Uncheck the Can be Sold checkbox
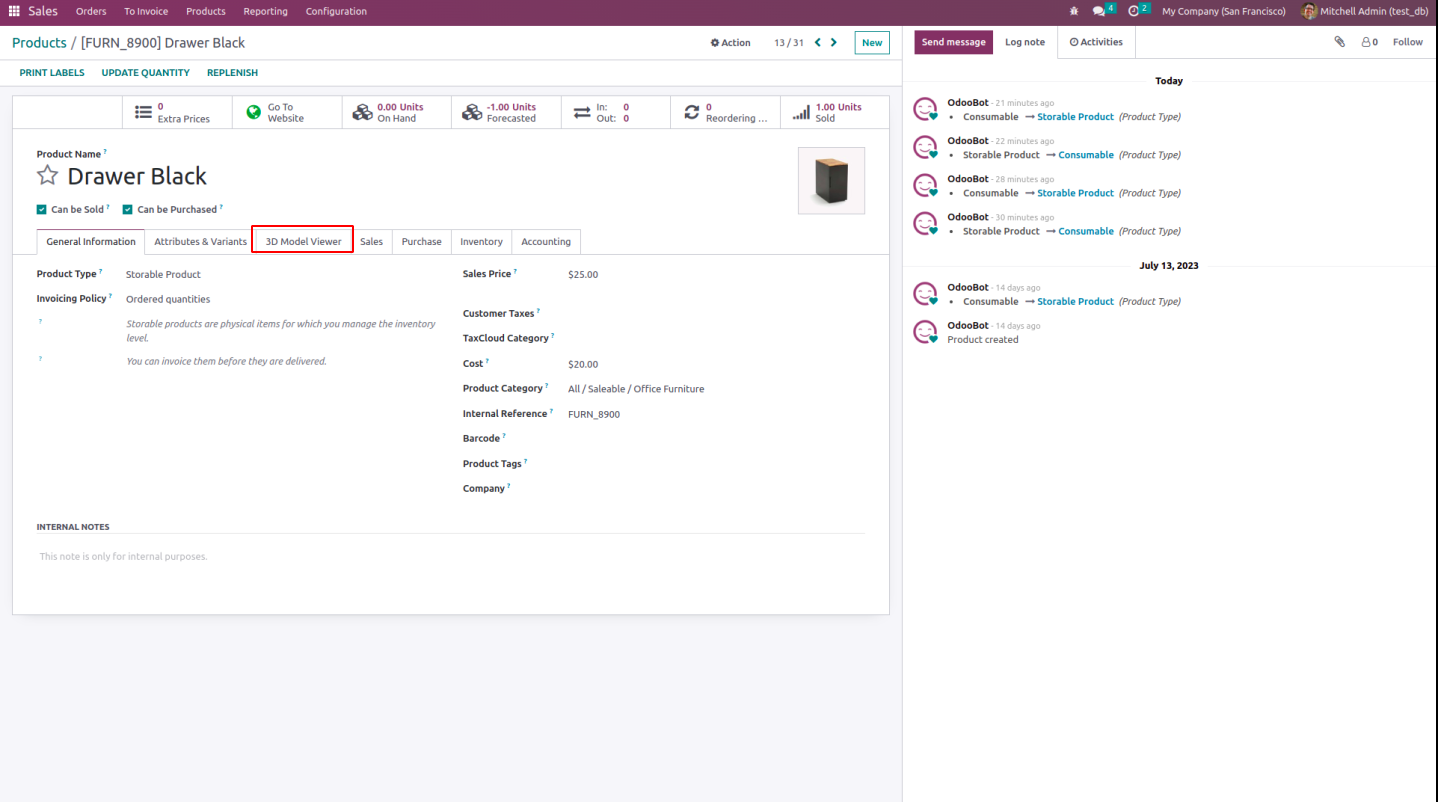Viewport: 1438px width, 802px height. point(42,210)
